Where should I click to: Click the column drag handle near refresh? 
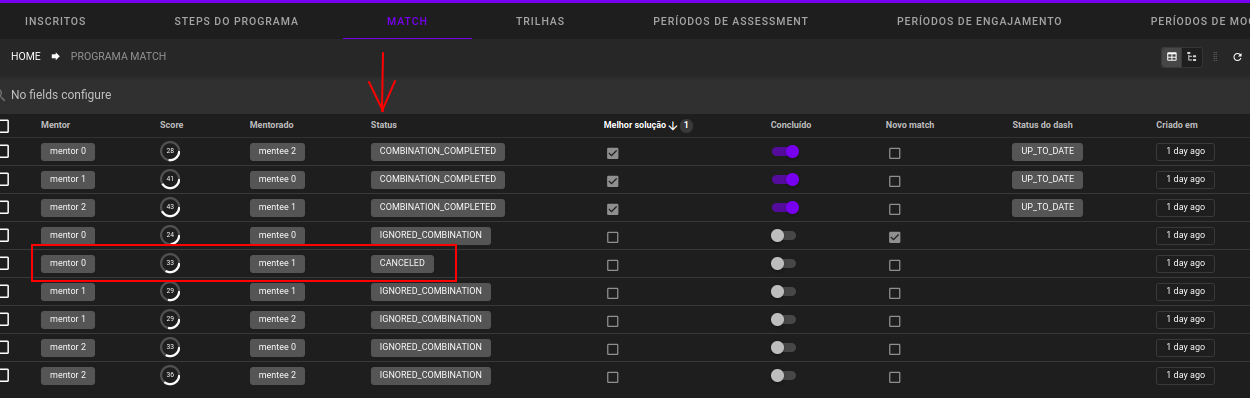(1215, 57)
